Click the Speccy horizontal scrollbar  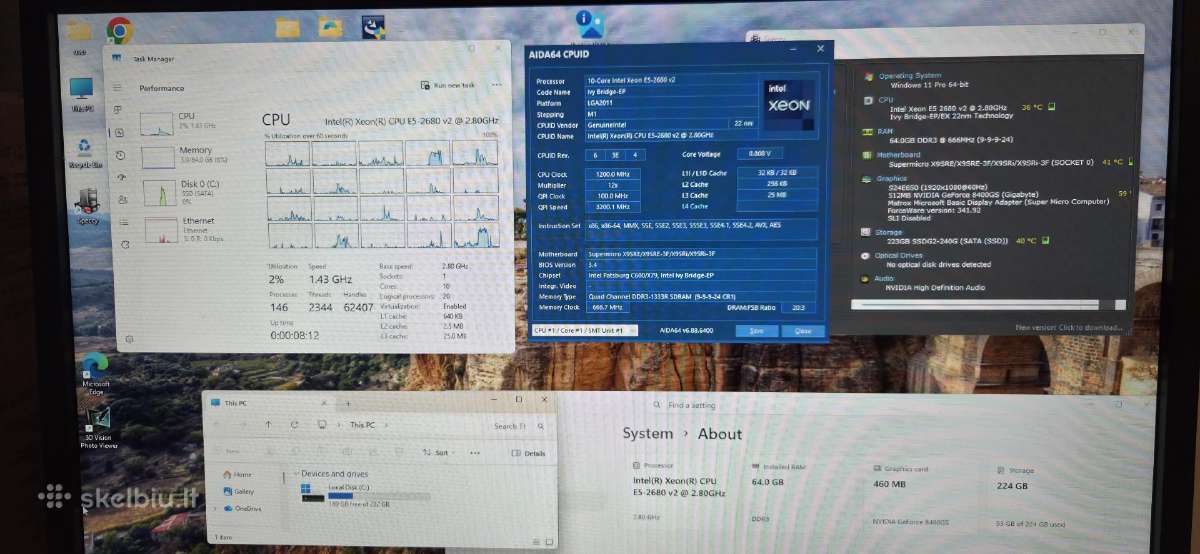988,304
